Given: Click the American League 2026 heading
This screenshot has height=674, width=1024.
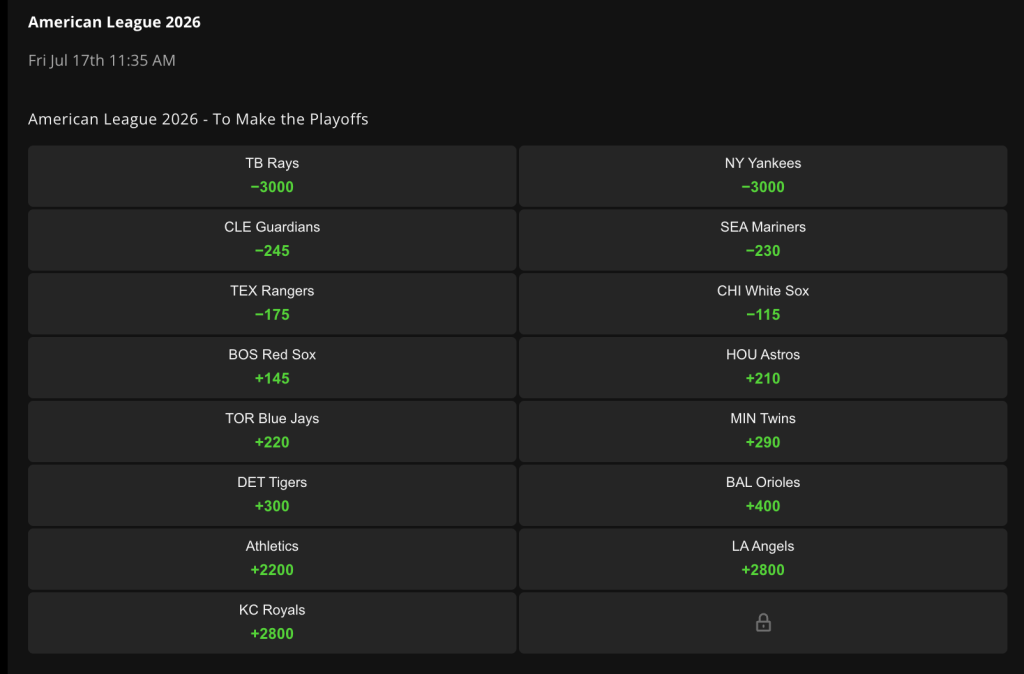Looking at the screenshot, I should point(114,22).
